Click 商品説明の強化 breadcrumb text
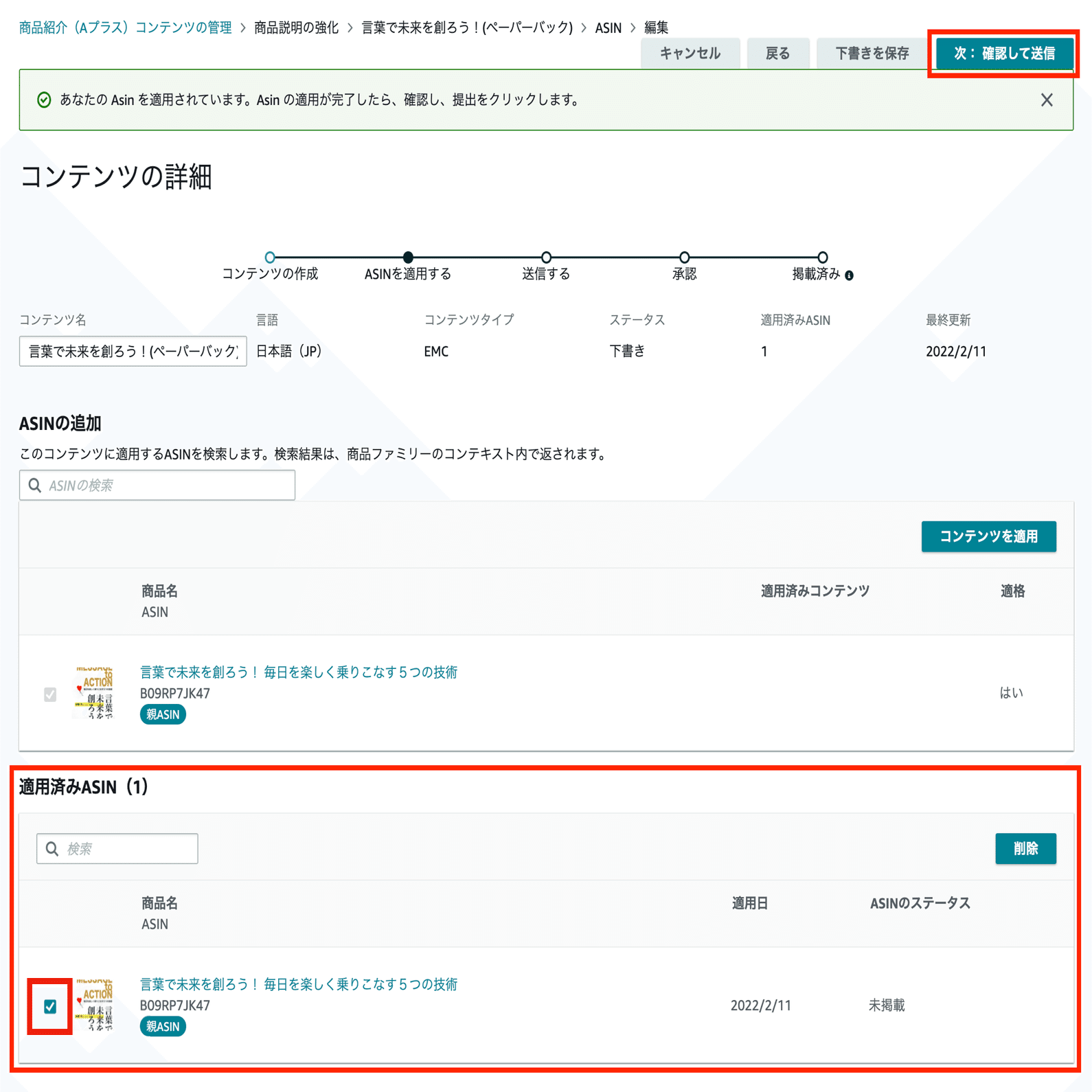Image resolution: width=1092 pixels, height=1092 pixels. [x=297, y=27]
